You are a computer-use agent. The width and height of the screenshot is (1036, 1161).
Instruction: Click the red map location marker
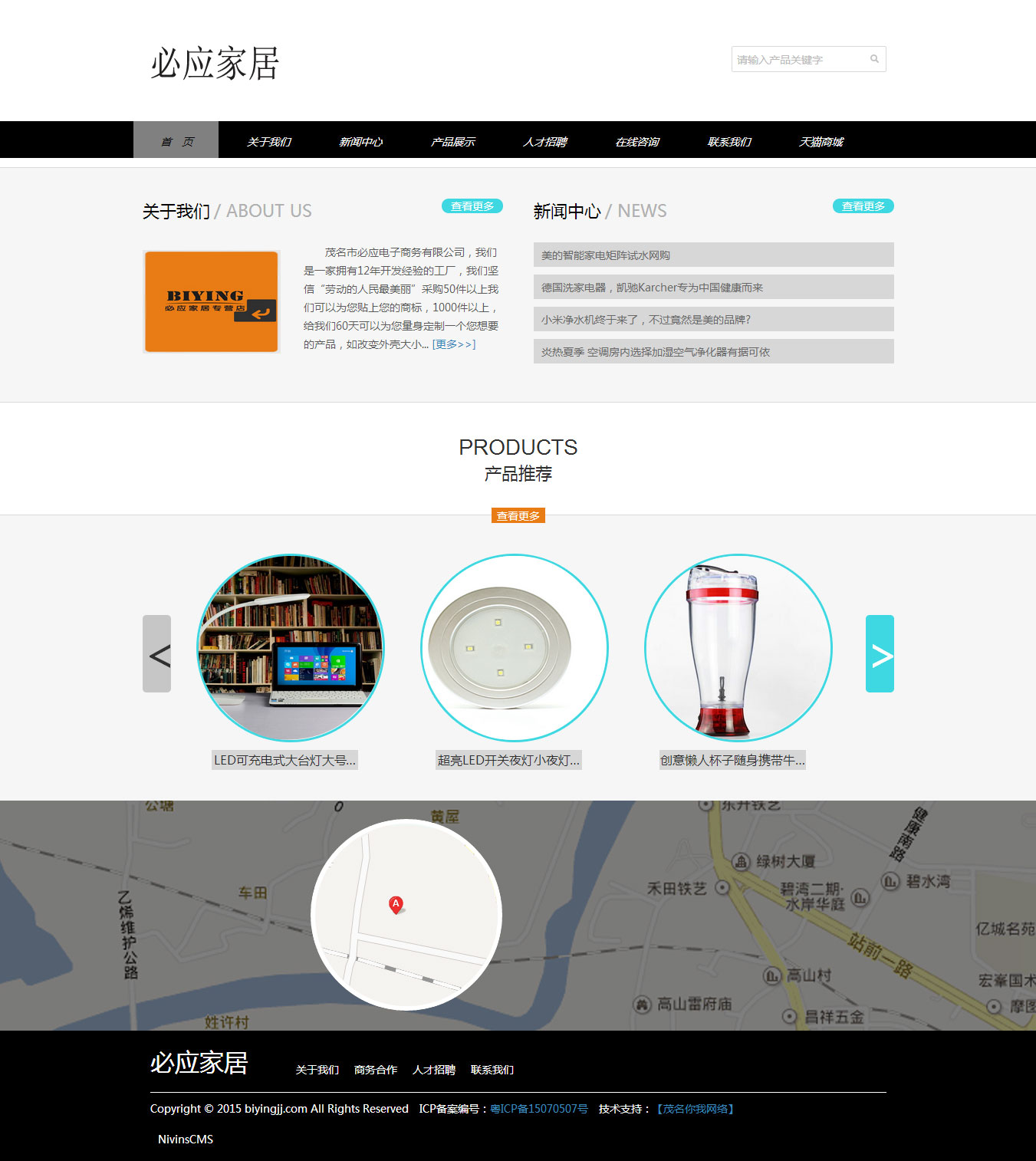(x=396, y=905)
